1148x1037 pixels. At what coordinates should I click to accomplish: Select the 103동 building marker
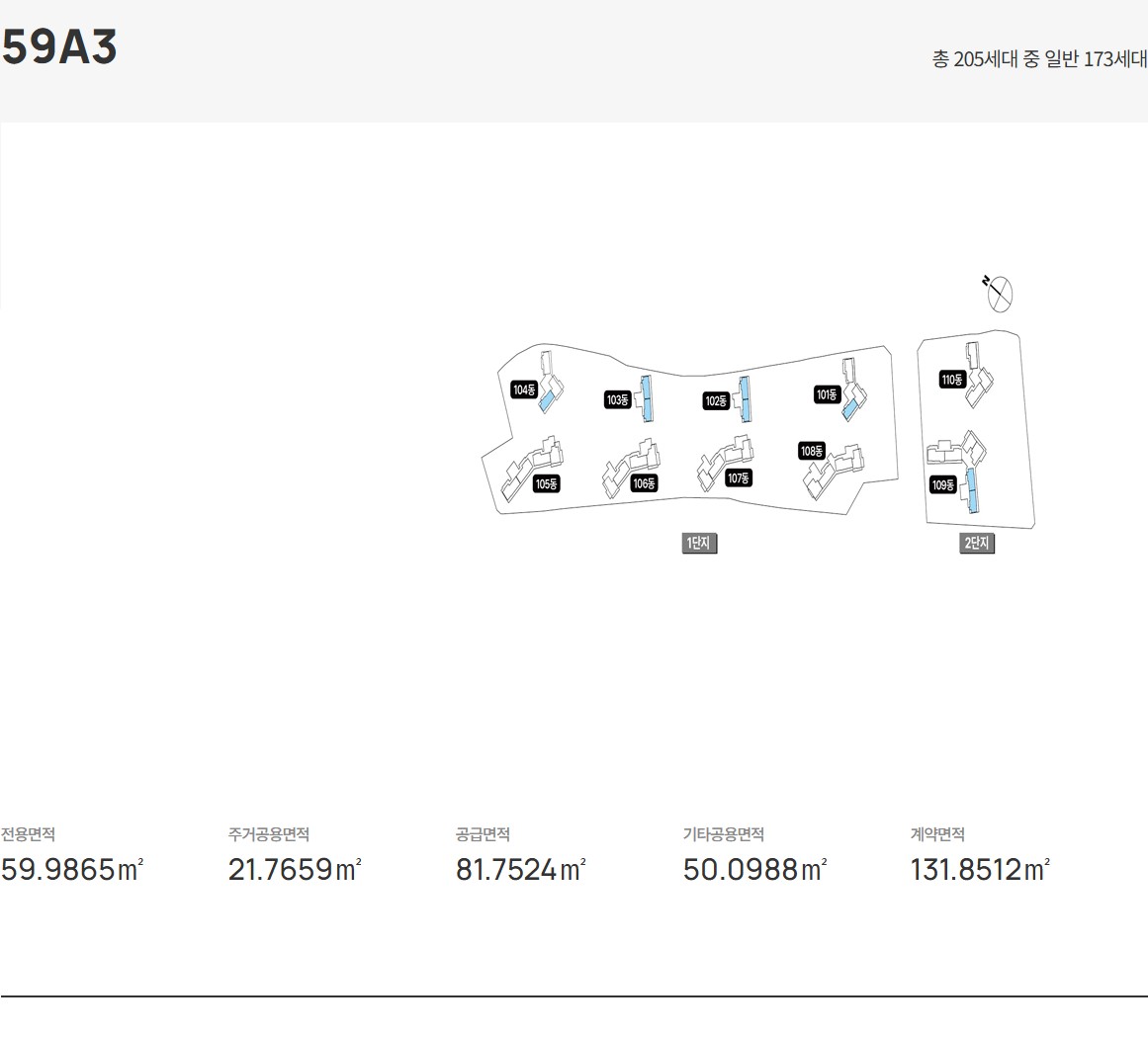pos(618,400)
